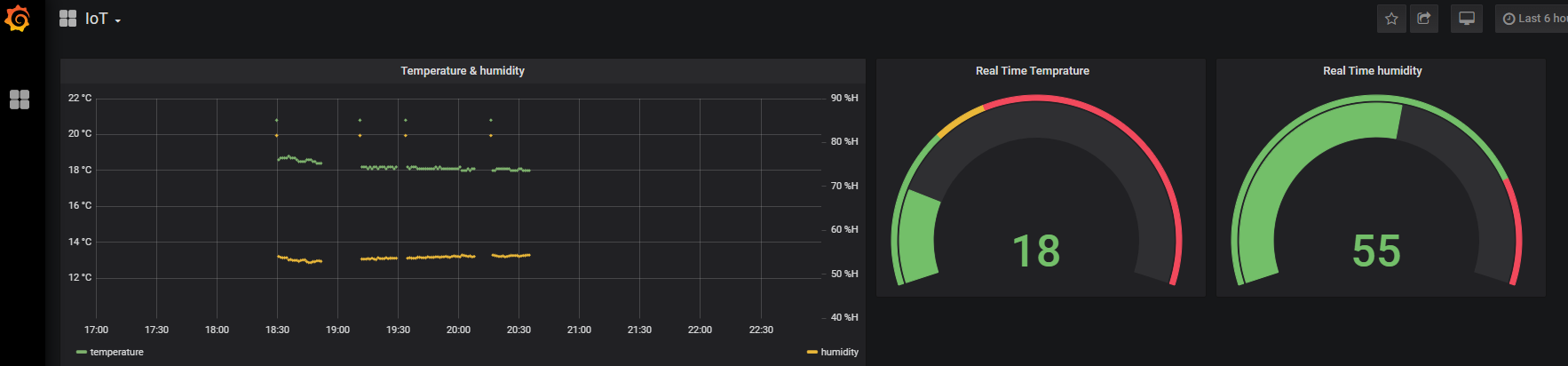Screen dimensions: 1568x366
Task: Click the Grafana logo icon
Action: point(17,19)
